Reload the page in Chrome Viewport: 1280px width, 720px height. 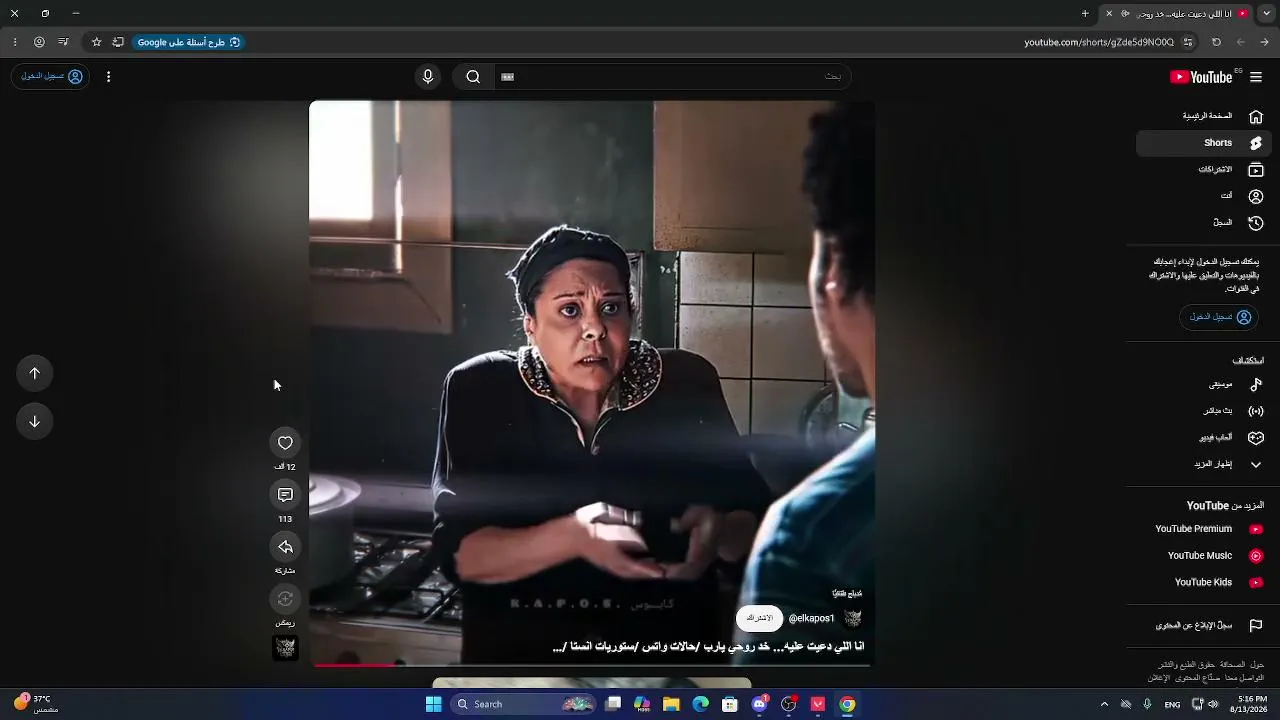click(x=1216, y=42)
